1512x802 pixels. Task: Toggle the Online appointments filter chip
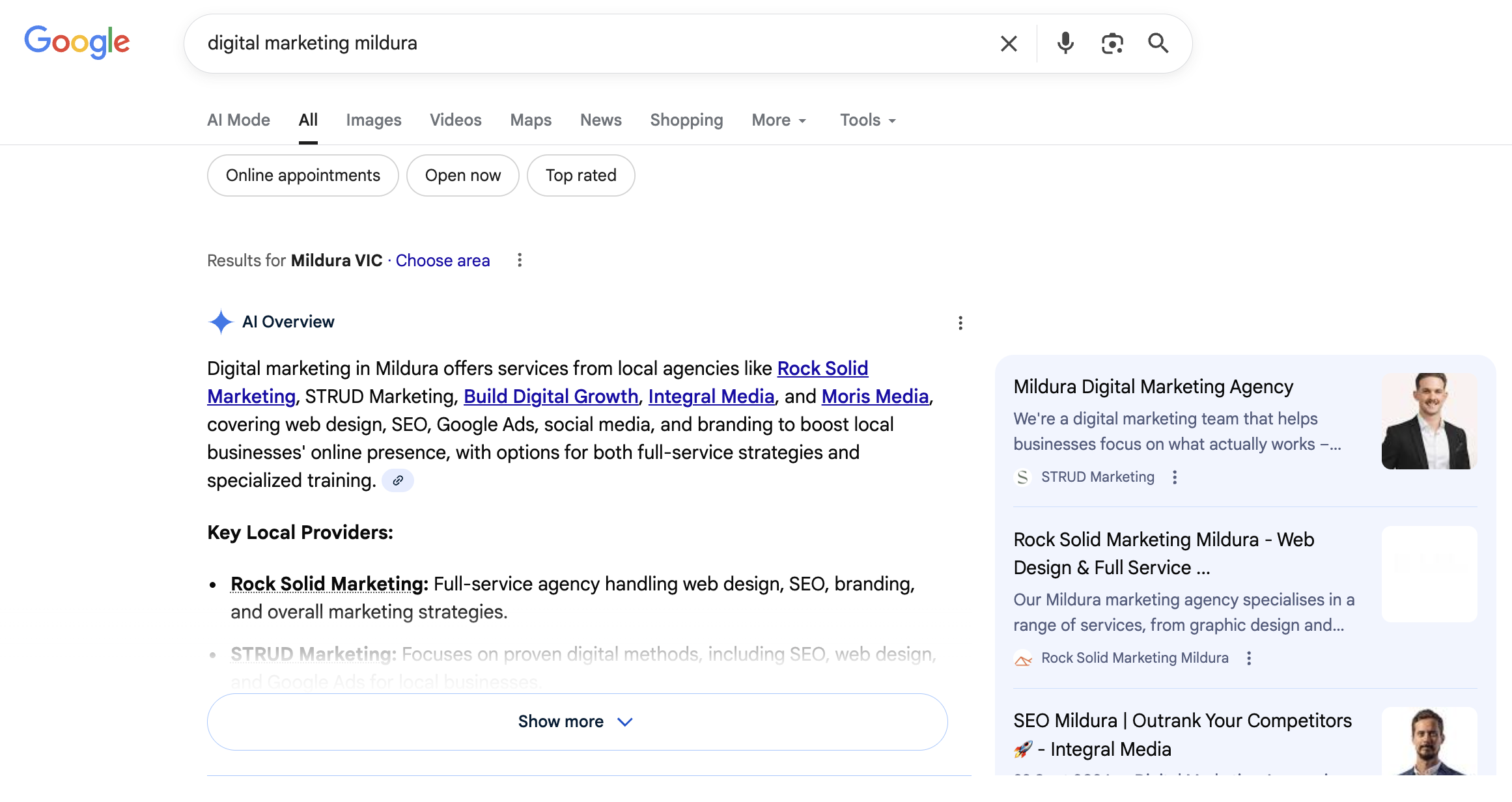coord(303,175)
